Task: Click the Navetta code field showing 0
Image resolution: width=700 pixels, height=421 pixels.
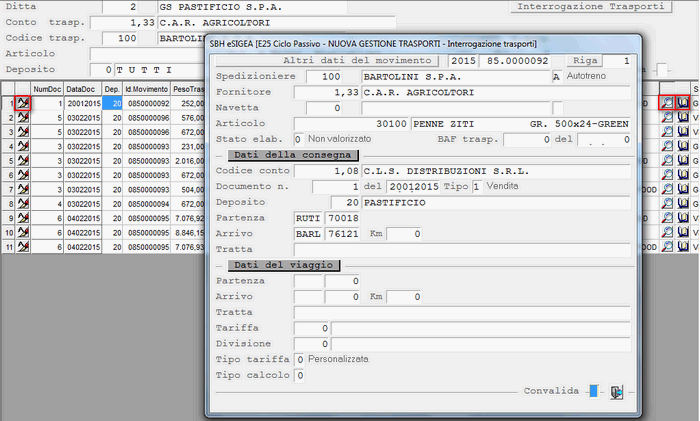Action: pos(325,108)
